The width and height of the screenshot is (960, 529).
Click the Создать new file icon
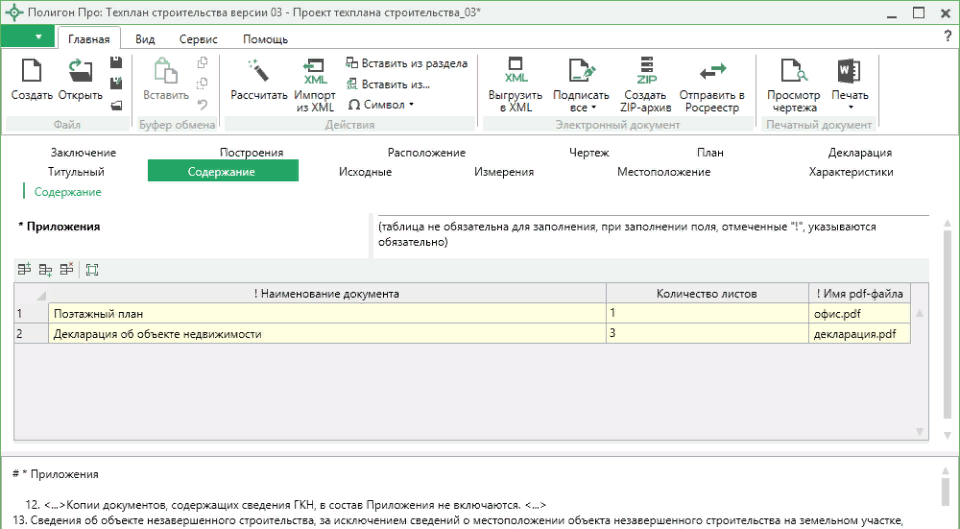32,72
